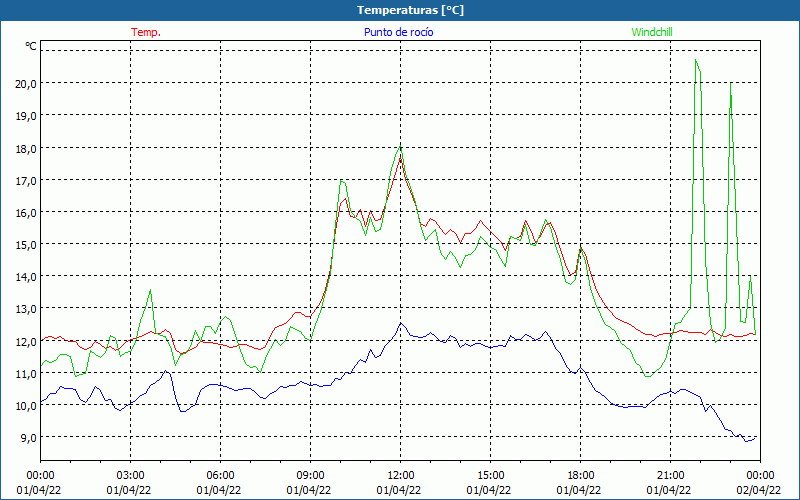Click the '20,0' y-axis value

coord(26,84)
